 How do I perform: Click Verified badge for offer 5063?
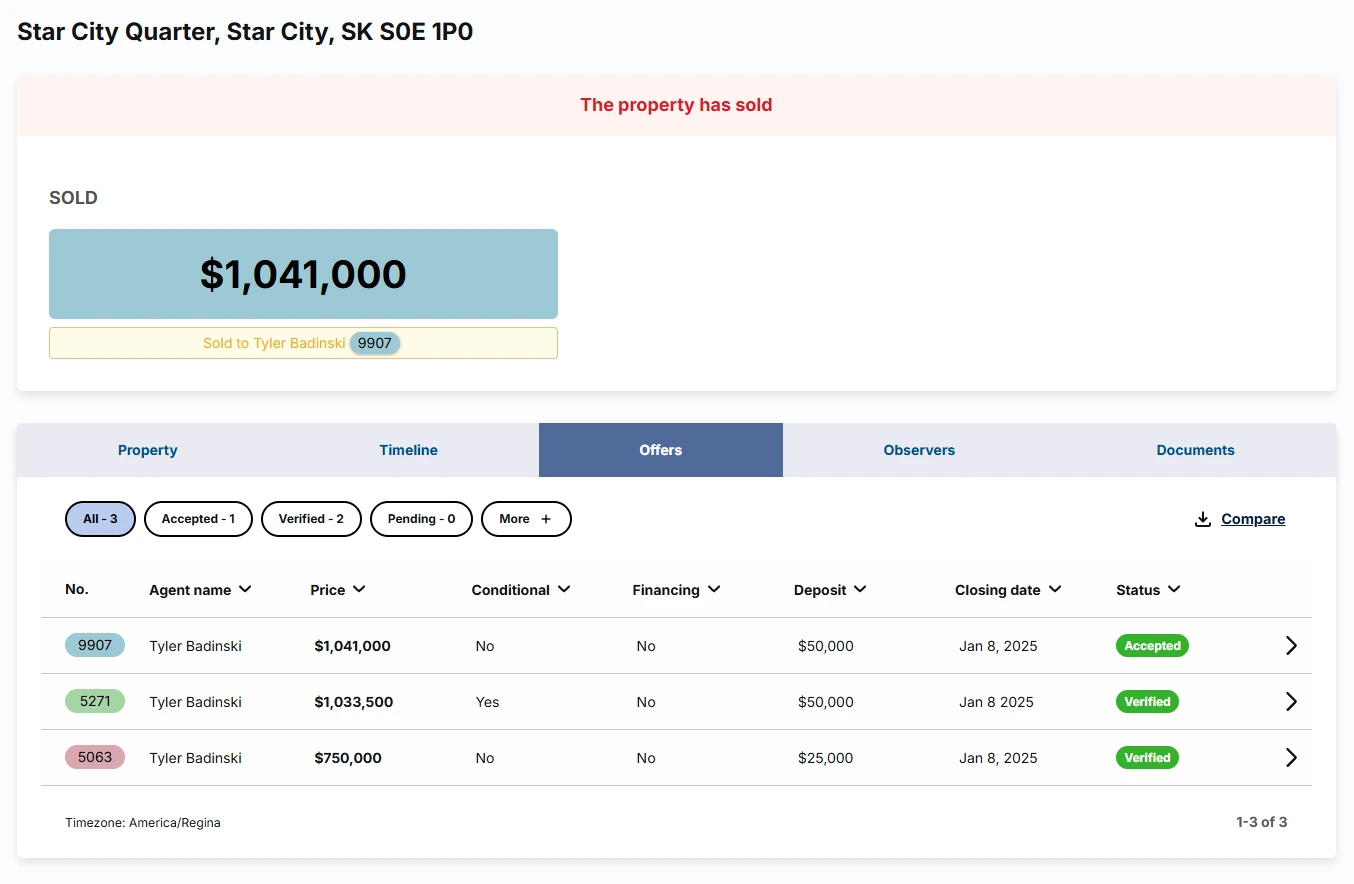point(1147,758)
